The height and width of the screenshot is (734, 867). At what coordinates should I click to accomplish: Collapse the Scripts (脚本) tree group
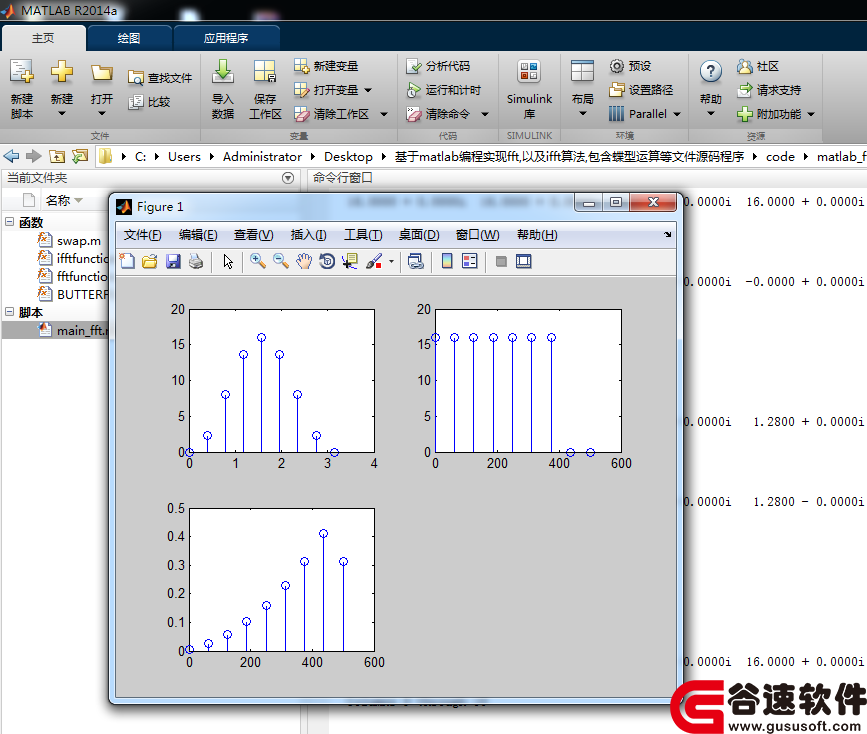coord(9,311)
